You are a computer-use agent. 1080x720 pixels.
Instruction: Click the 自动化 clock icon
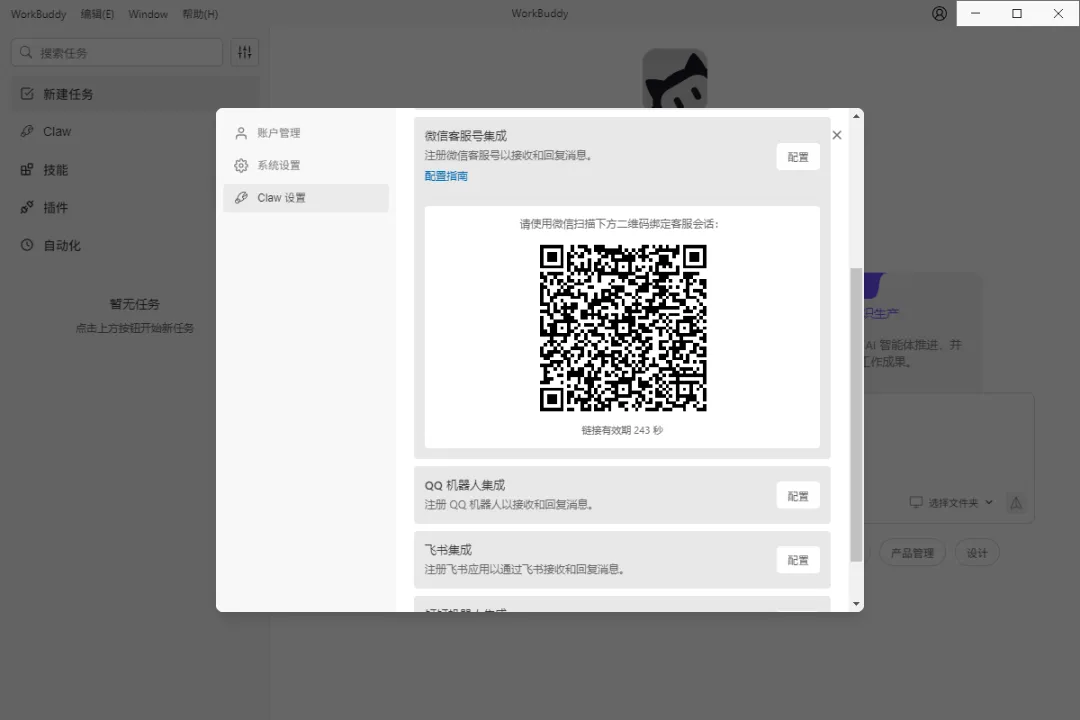[27, 245]
